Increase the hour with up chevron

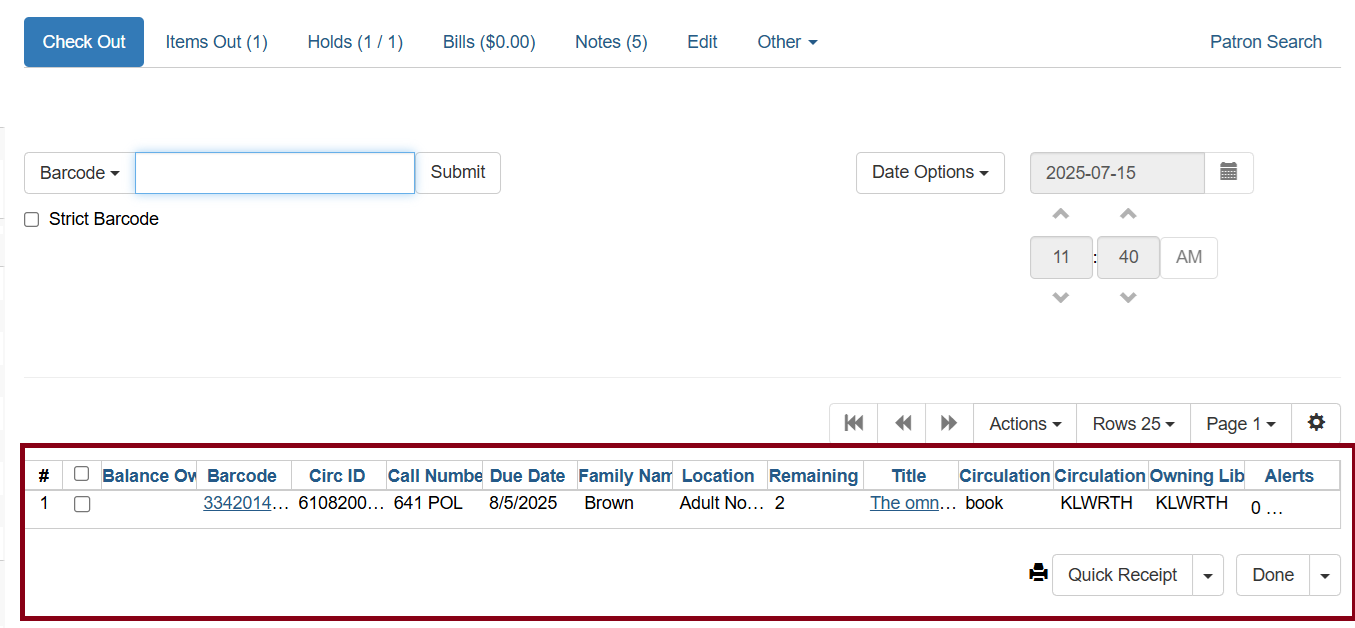tap(1061, 214)
